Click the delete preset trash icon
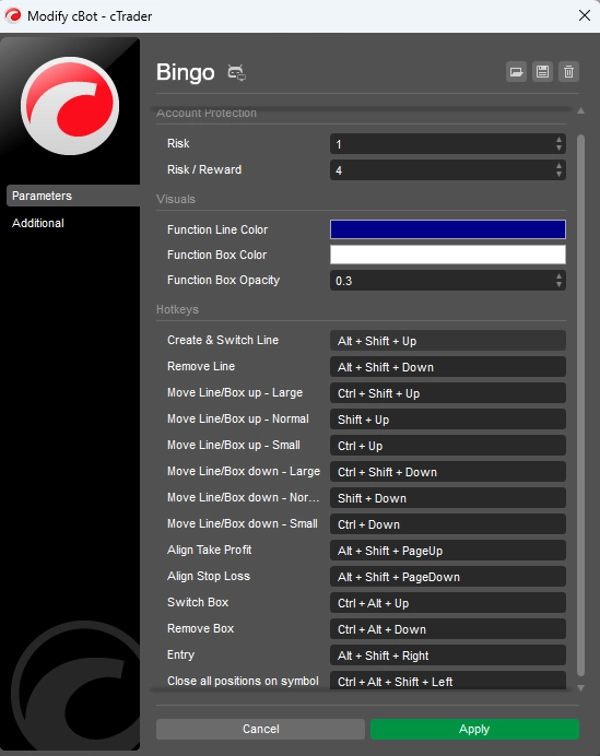The width and height of the screenshot is (600, 756). (569, 72)
